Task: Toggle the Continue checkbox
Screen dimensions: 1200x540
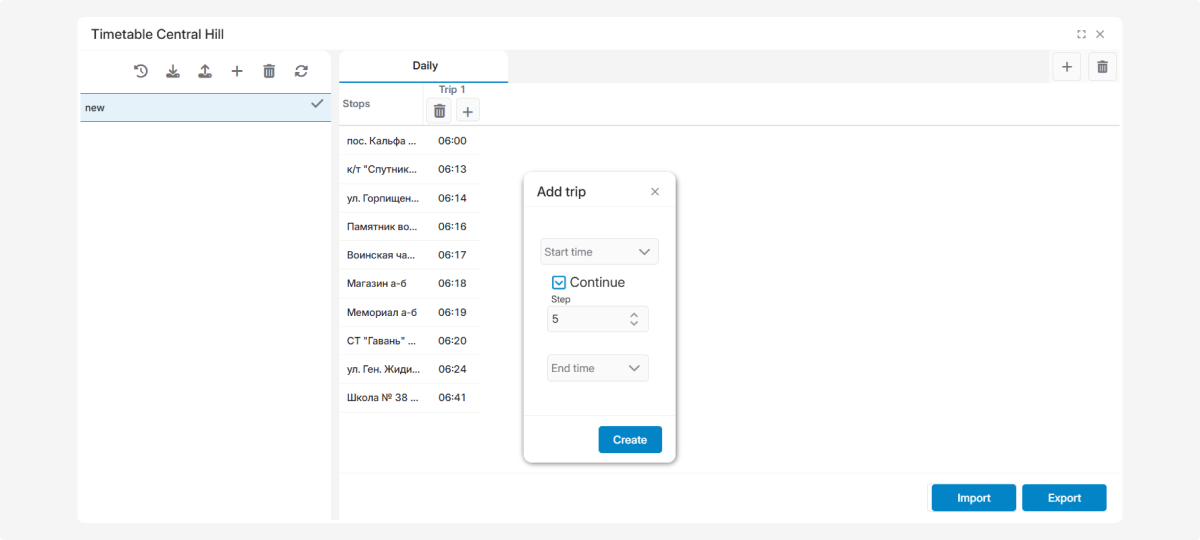Action: (559, 283)
